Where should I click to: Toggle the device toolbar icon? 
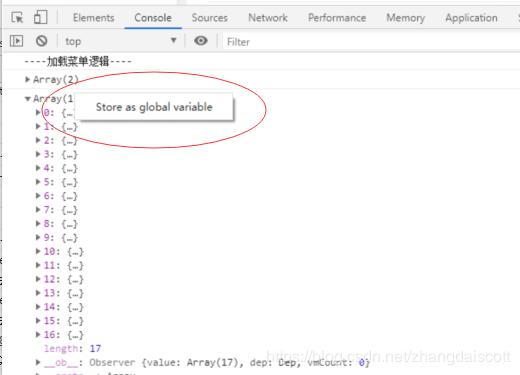pos(41,17)
